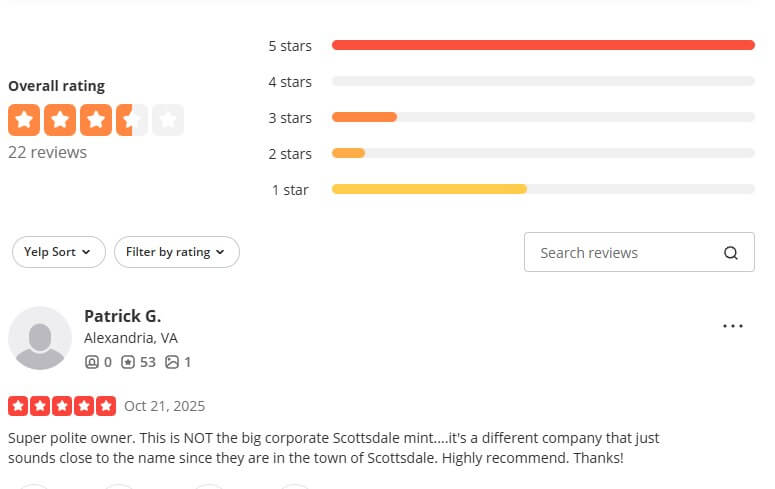
Task: Open the three-dot menu on Patrick G.'s review
Action: coord(733,326)
